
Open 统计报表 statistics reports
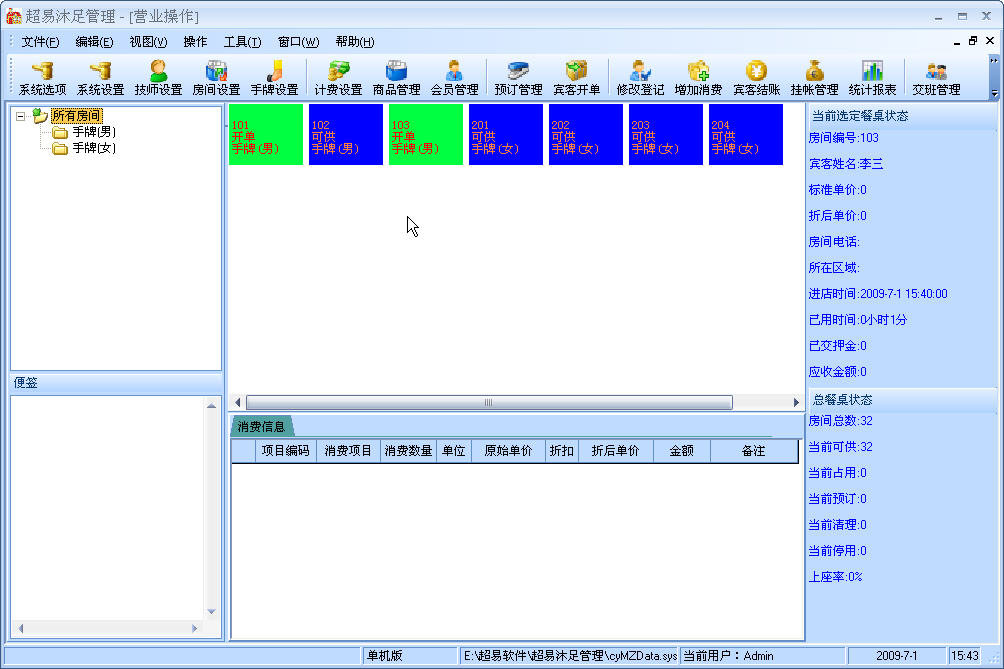(872, 78)
